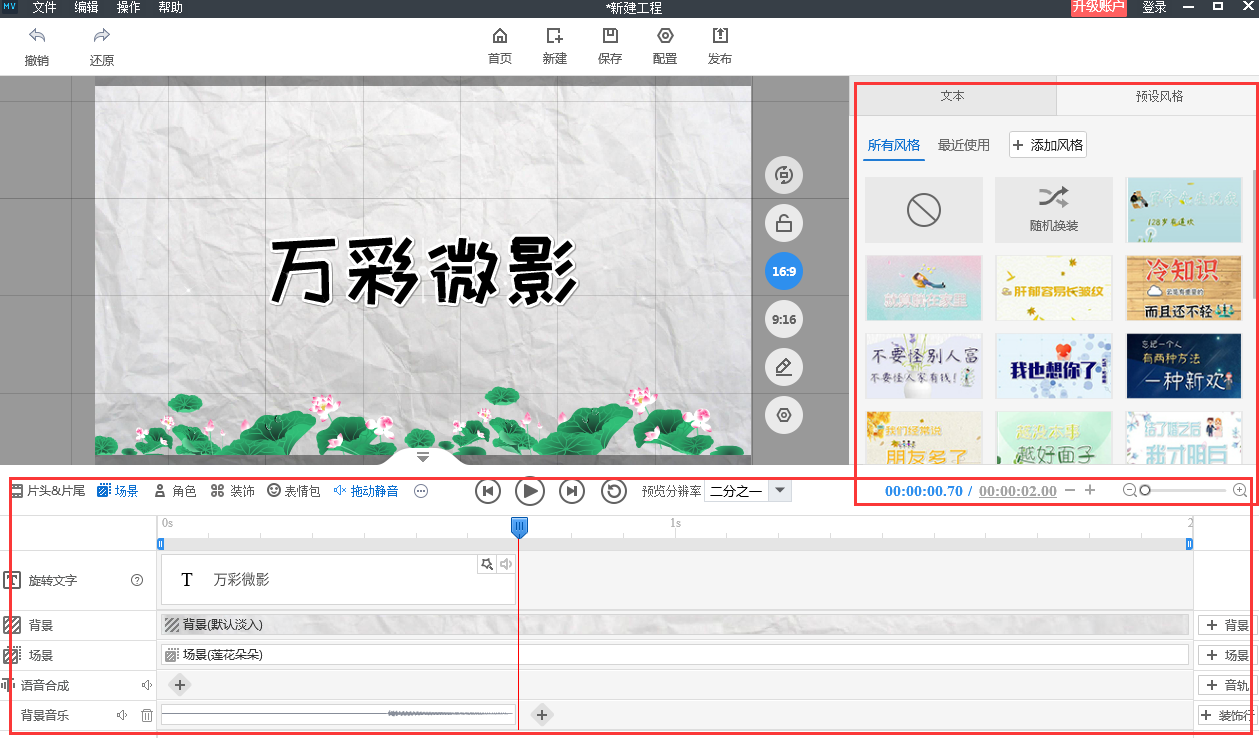Open the 片头&片尾 section
The image size is (1259, 738).
pyautogui.click(x=48, y=491)
